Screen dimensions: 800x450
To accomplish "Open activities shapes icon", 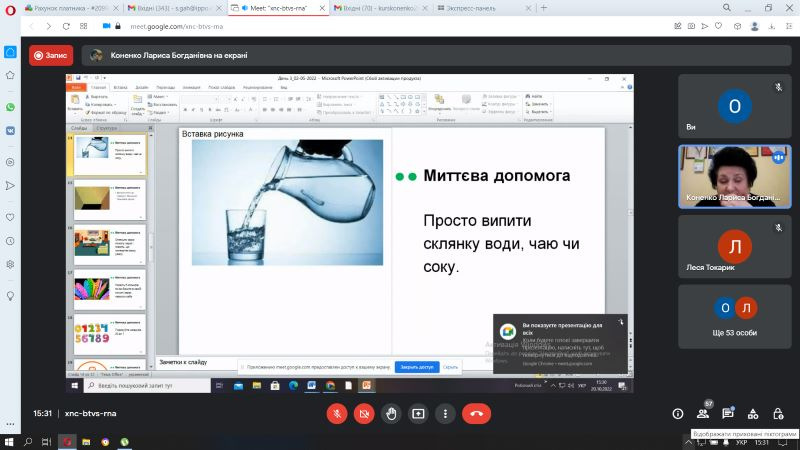I will (753, 414).
